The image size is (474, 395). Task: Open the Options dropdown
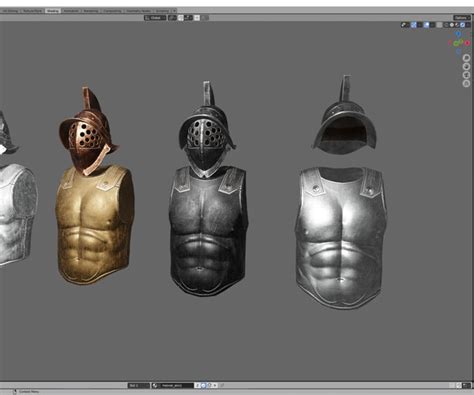462,18
